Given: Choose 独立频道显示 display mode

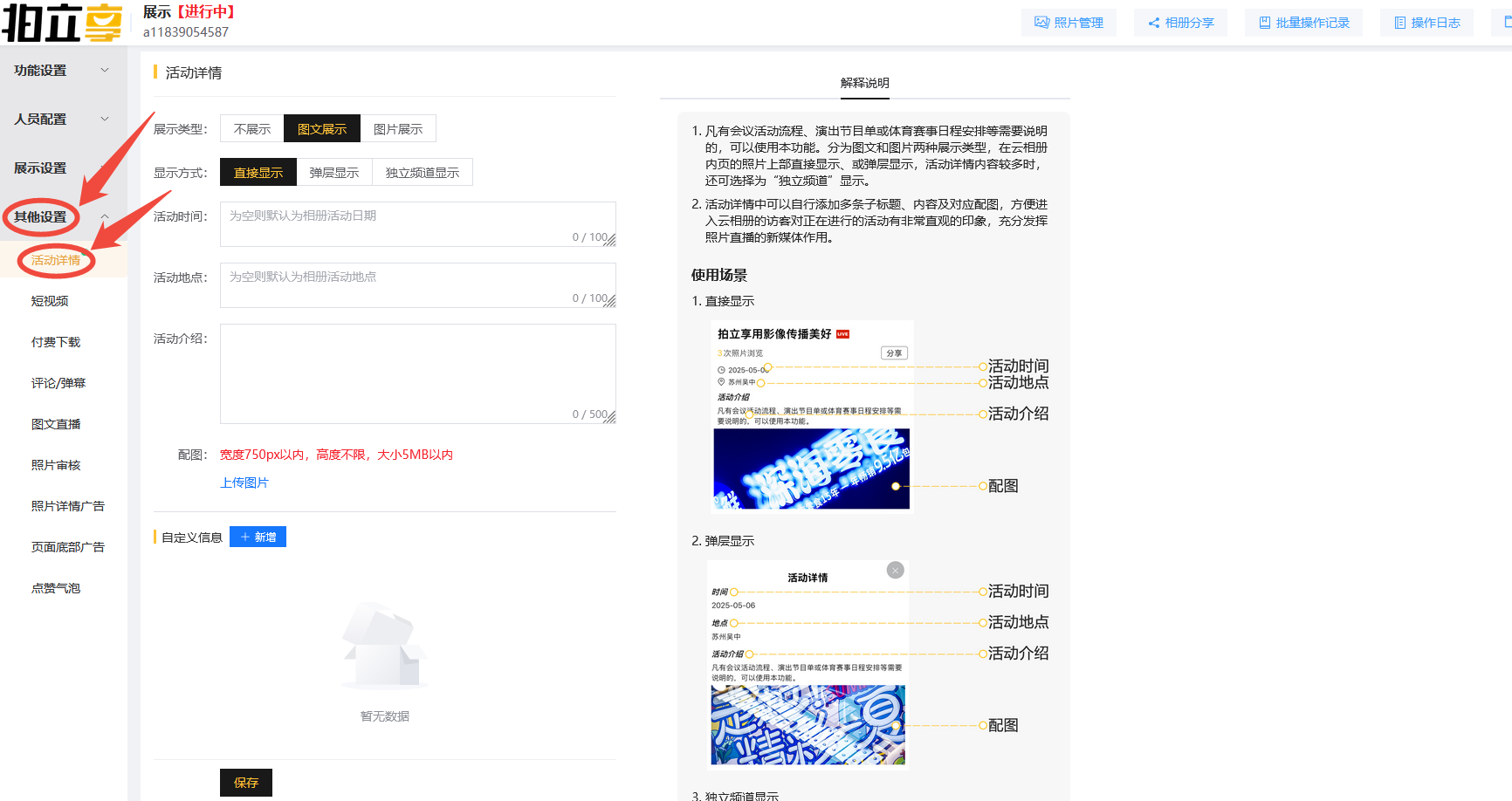Looking at the screenshot, I should click(x=423, y=173).
